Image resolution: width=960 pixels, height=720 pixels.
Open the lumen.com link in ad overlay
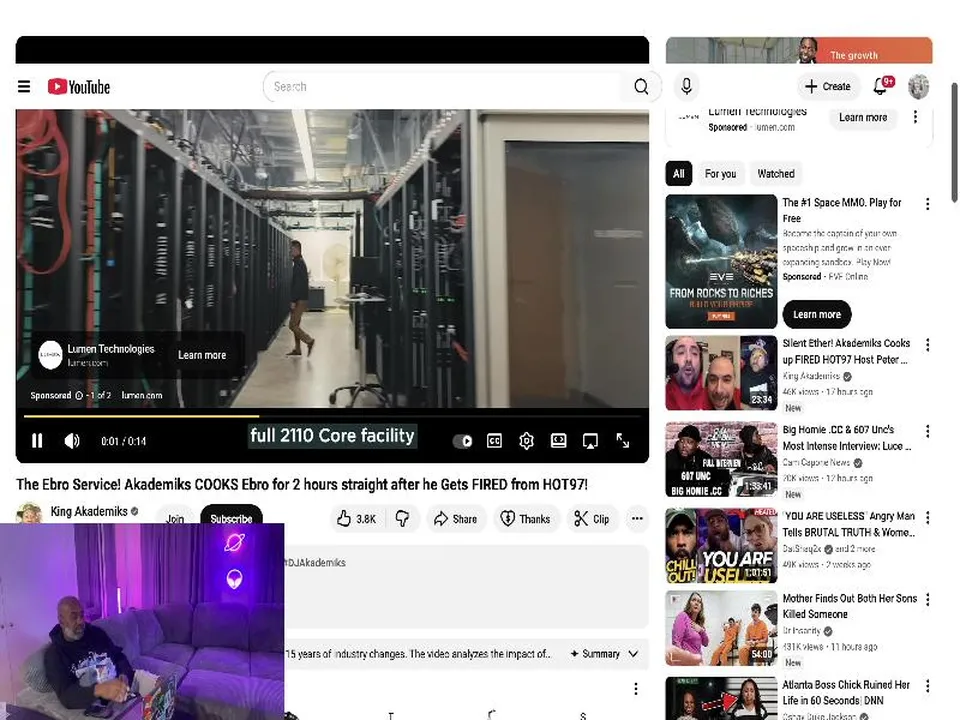[x=141, y=396]
